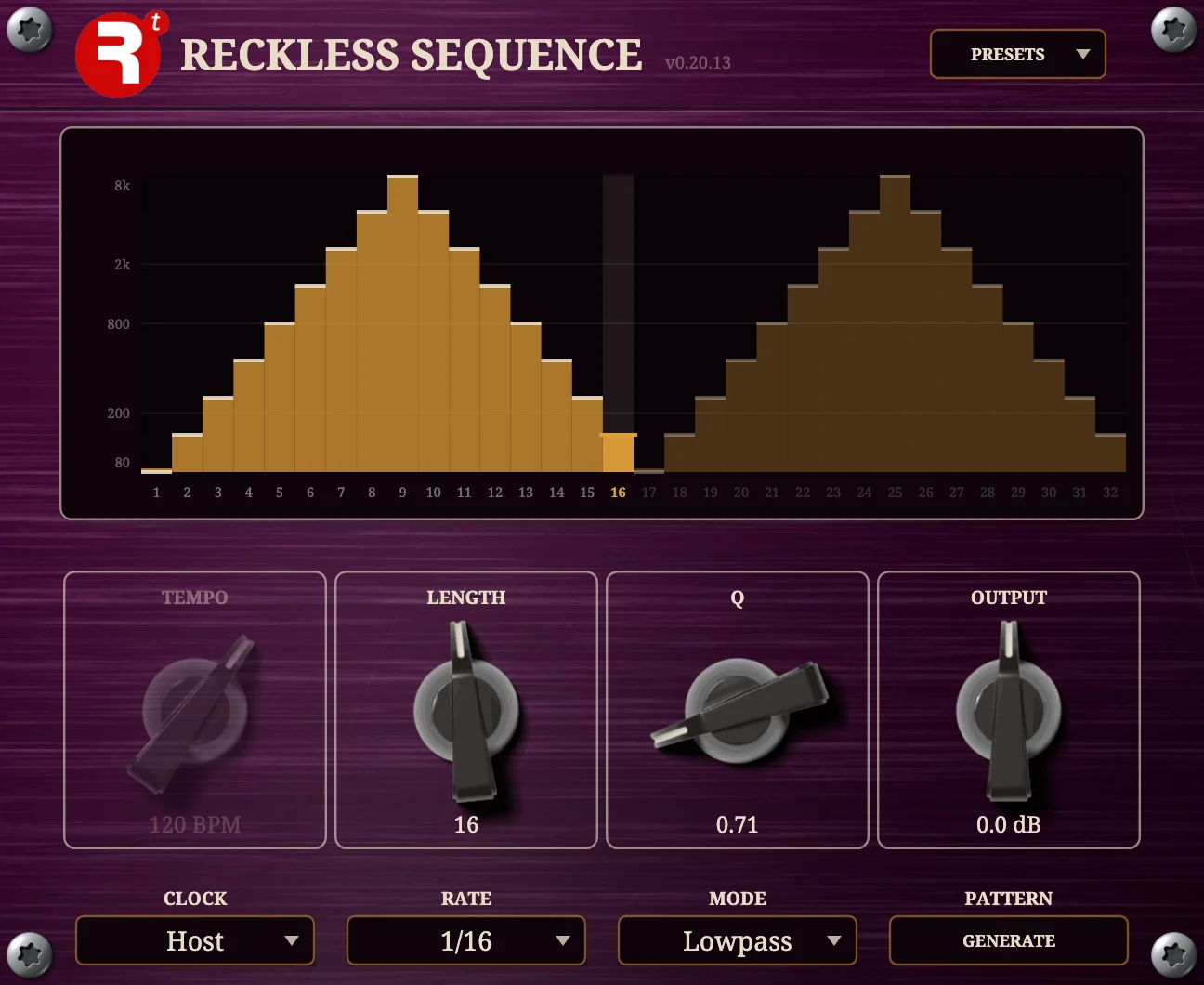
Task: Click step 5 bar in sequencer
Action: (x=280, y=397)
